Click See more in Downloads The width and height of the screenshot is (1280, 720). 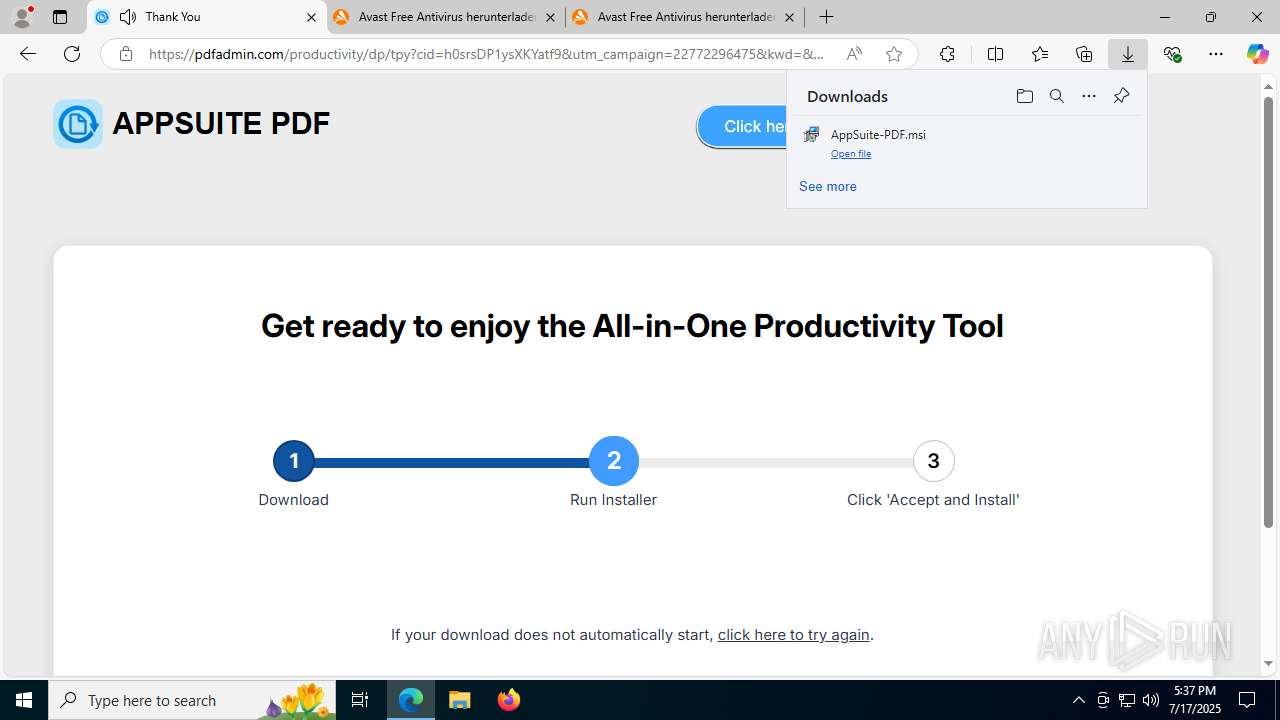[827, 186]
